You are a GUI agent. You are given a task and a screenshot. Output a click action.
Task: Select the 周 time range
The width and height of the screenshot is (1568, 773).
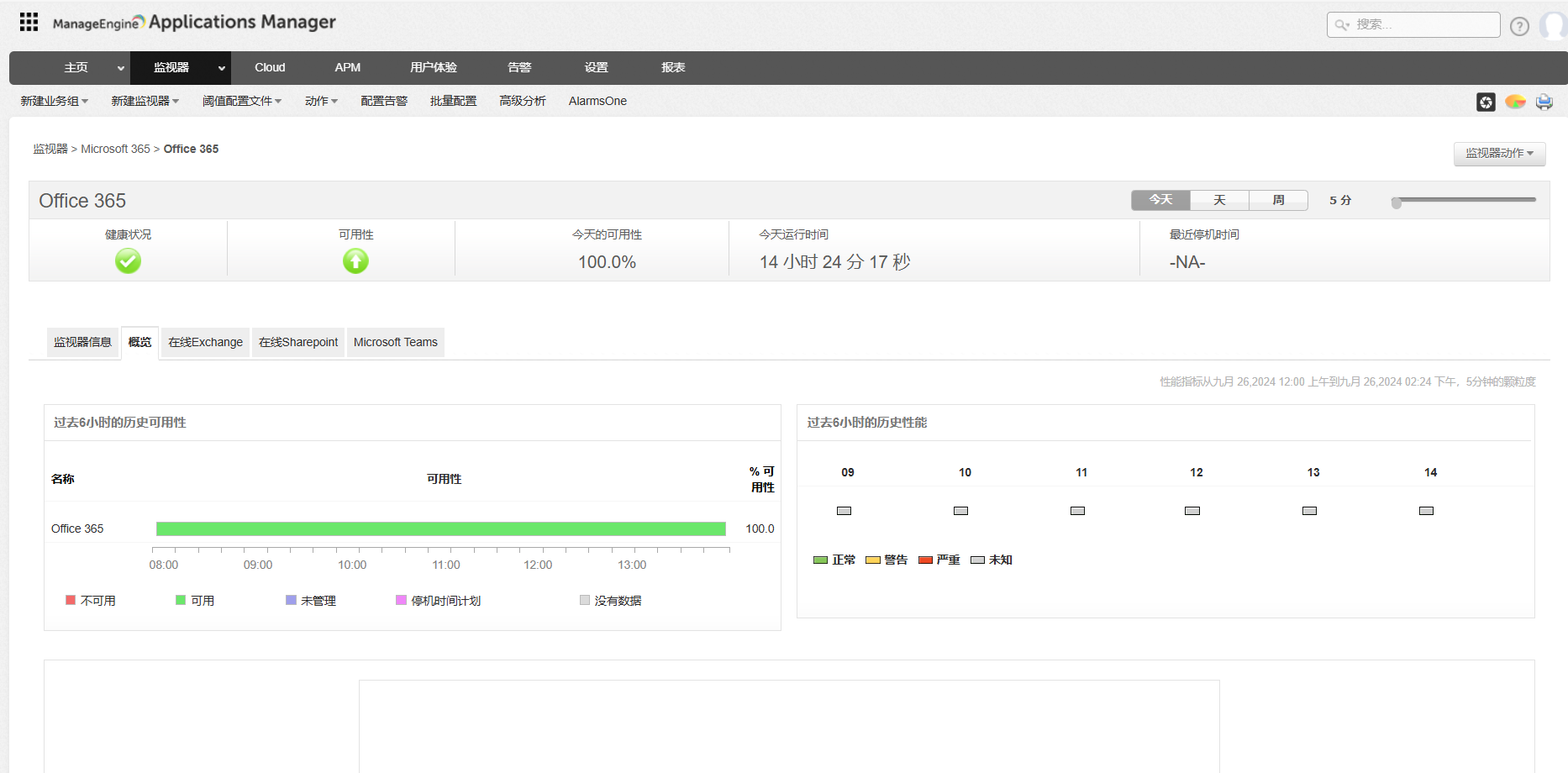(x=1278, y=200)
